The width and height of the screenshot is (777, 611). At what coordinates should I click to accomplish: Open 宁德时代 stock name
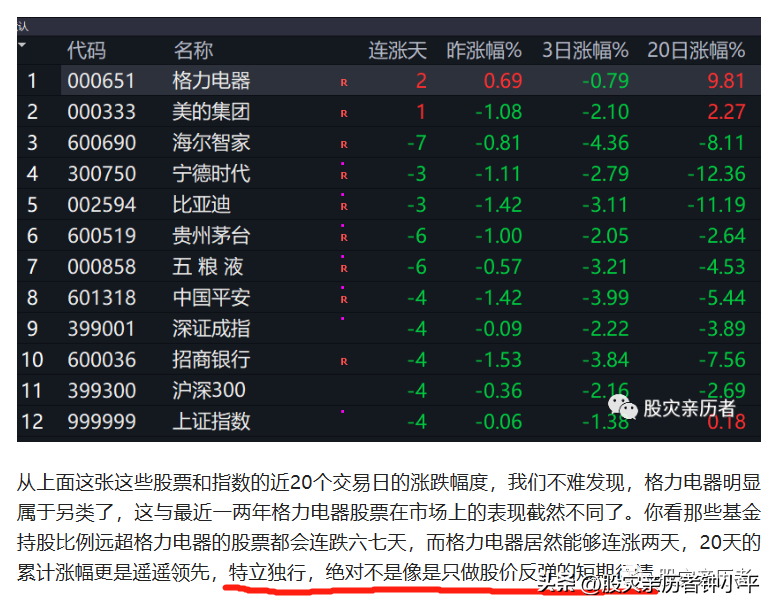211,174
